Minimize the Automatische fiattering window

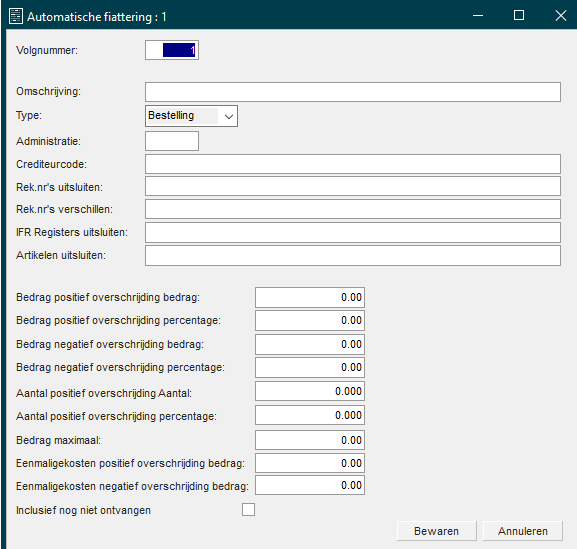click(478, 15)
